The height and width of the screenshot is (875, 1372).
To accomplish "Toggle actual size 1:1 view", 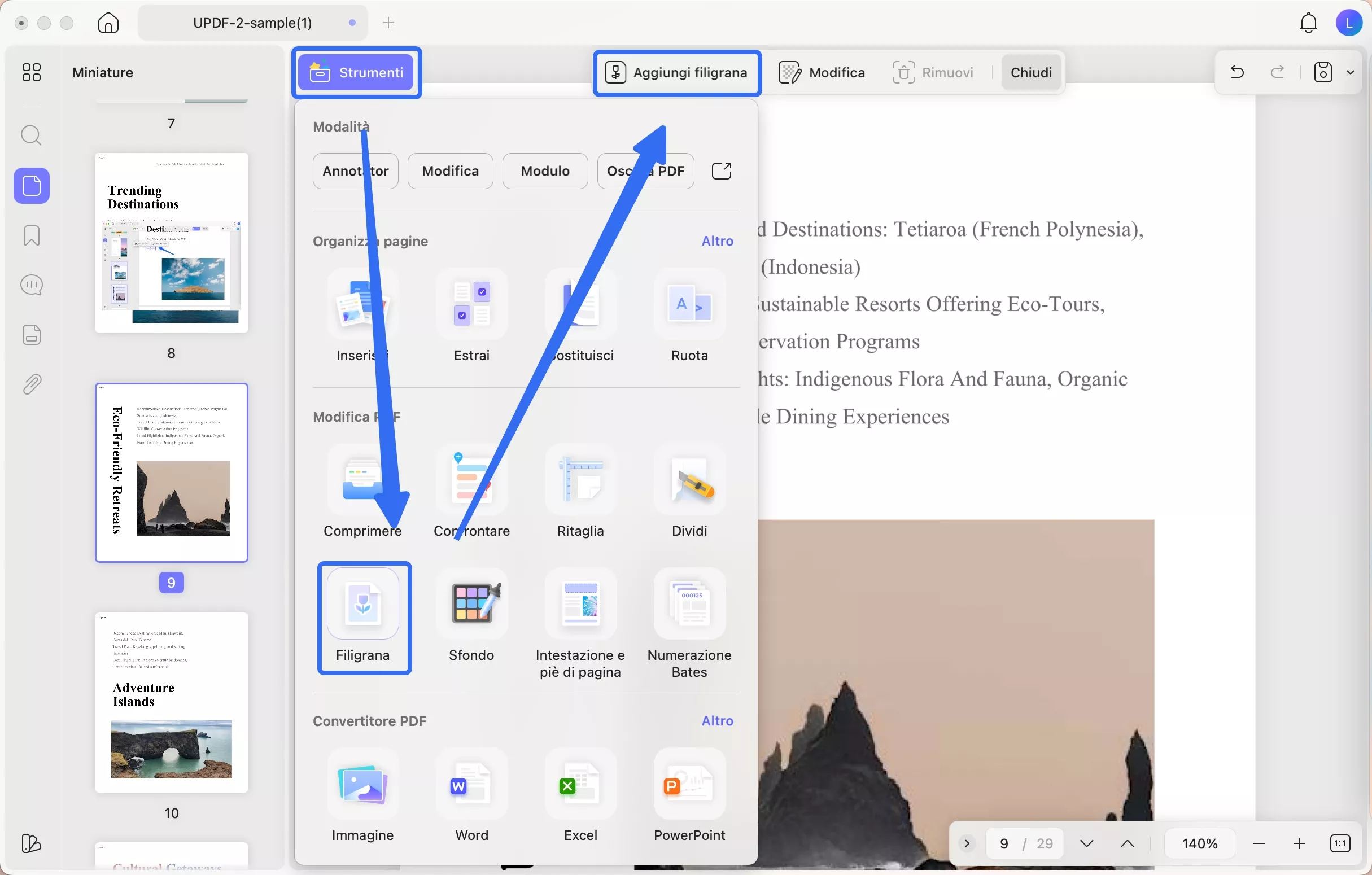I will pyautogui.click(x=1339, y=843).
